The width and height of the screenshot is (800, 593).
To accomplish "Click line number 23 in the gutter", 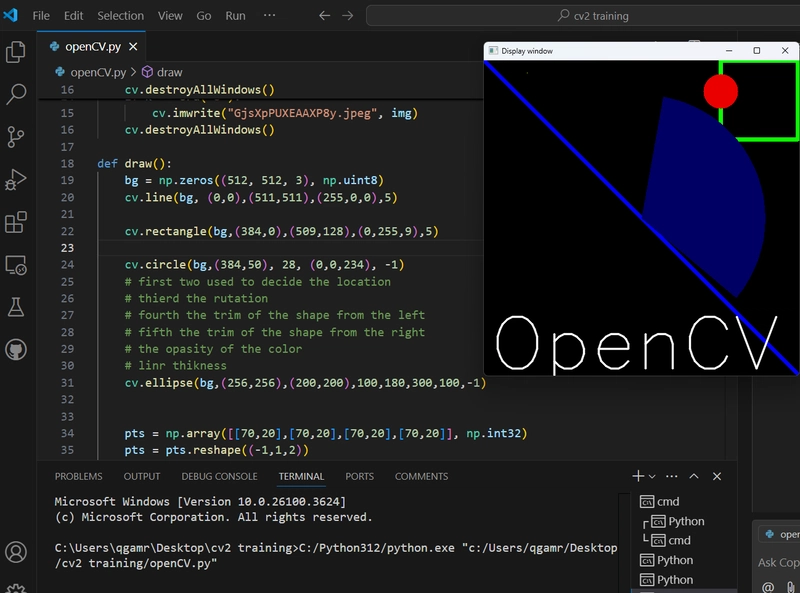I will (67, 248).
